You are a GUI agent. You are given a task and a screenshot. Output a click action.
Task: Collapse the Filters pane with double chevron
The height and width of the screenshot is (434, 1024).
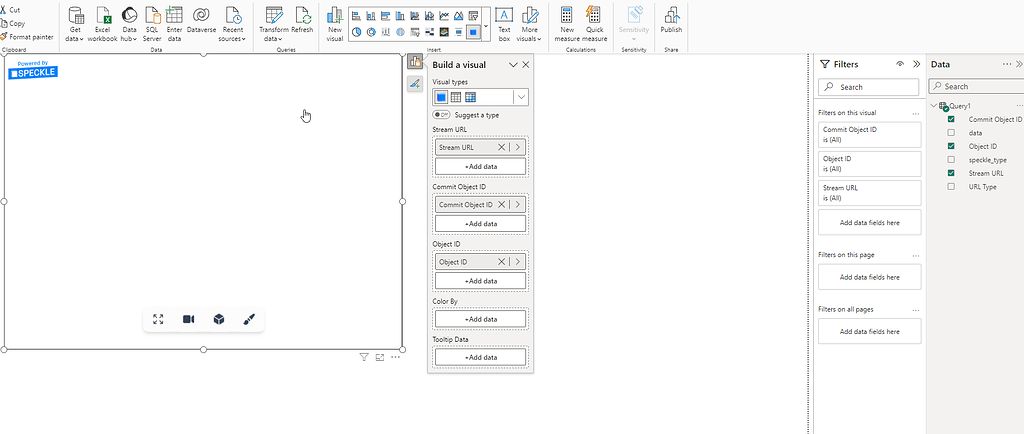(x=916, y=64)
